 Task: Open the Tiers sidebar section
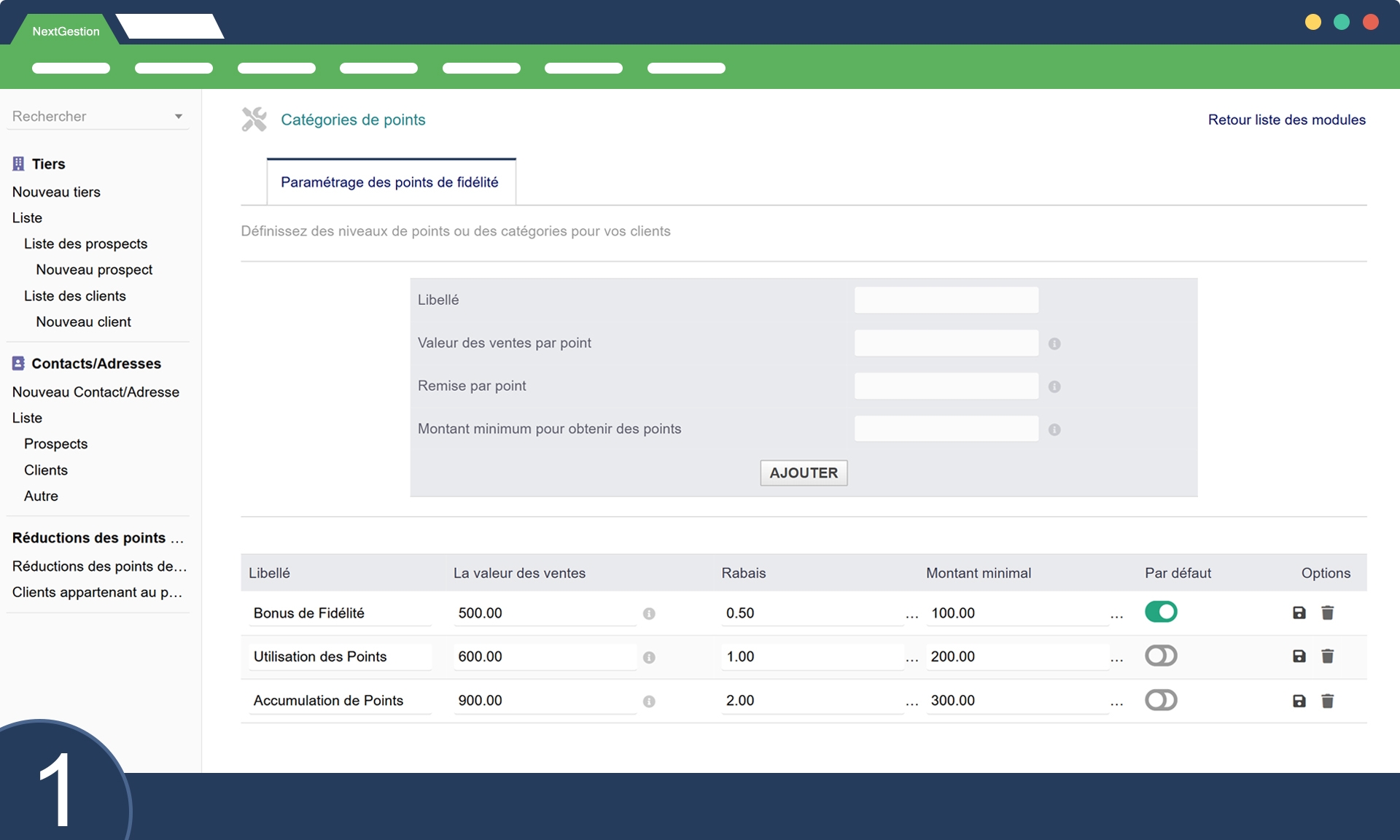click(x=48, y=164)
